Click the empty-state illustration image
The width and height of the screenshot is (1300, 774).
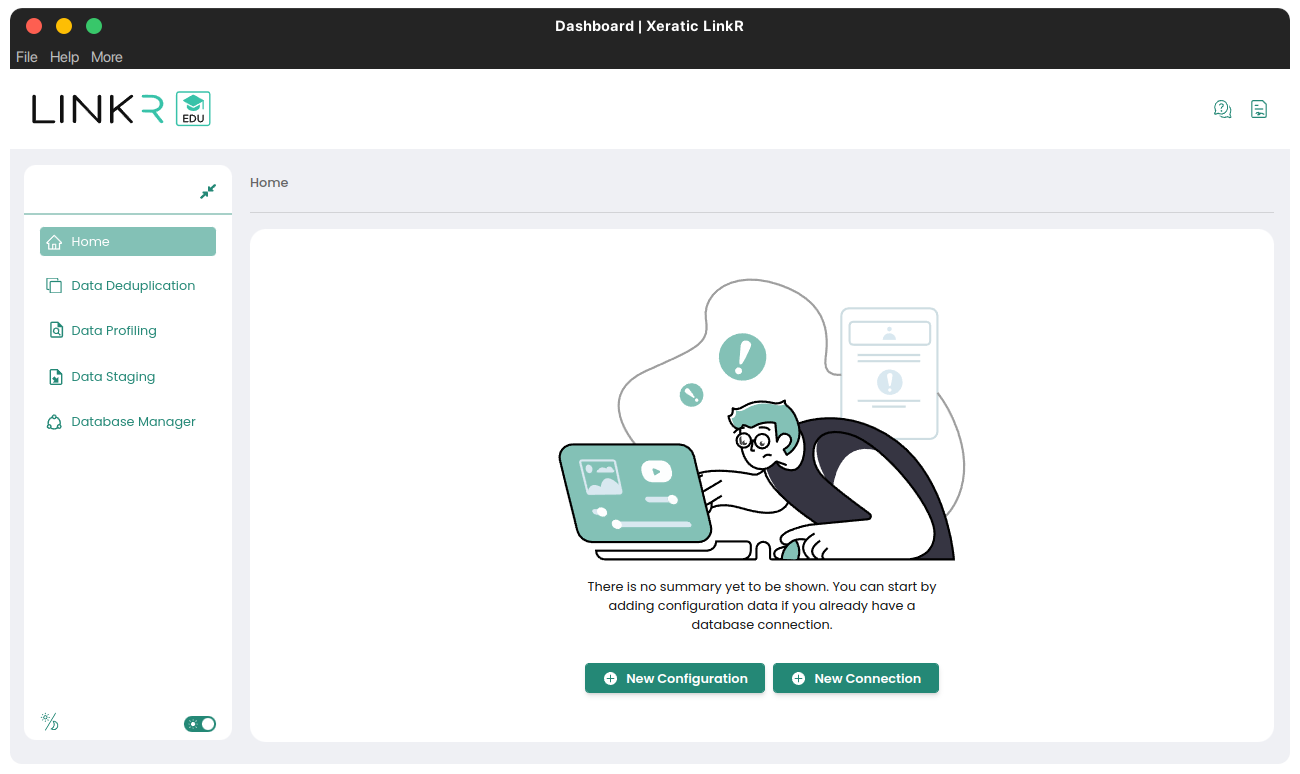[x=761, y=420]
